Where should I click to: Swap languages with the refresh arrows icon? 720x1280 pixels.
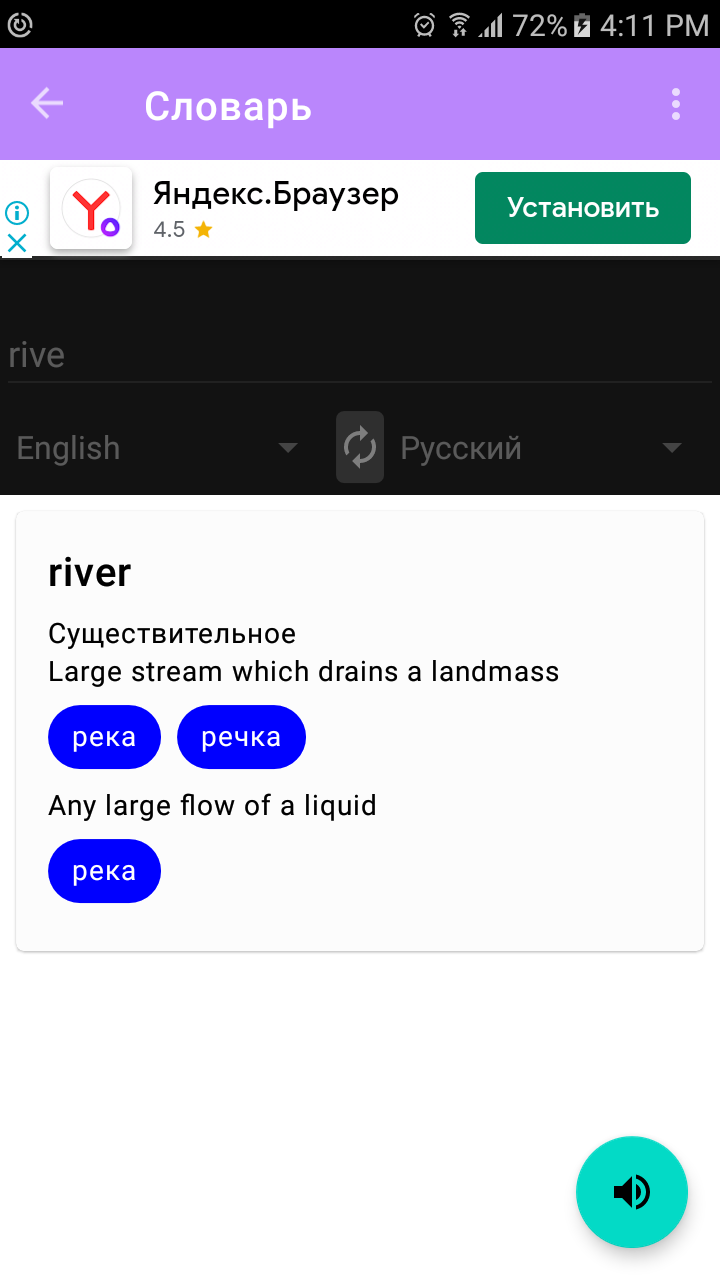pos(360,447)
